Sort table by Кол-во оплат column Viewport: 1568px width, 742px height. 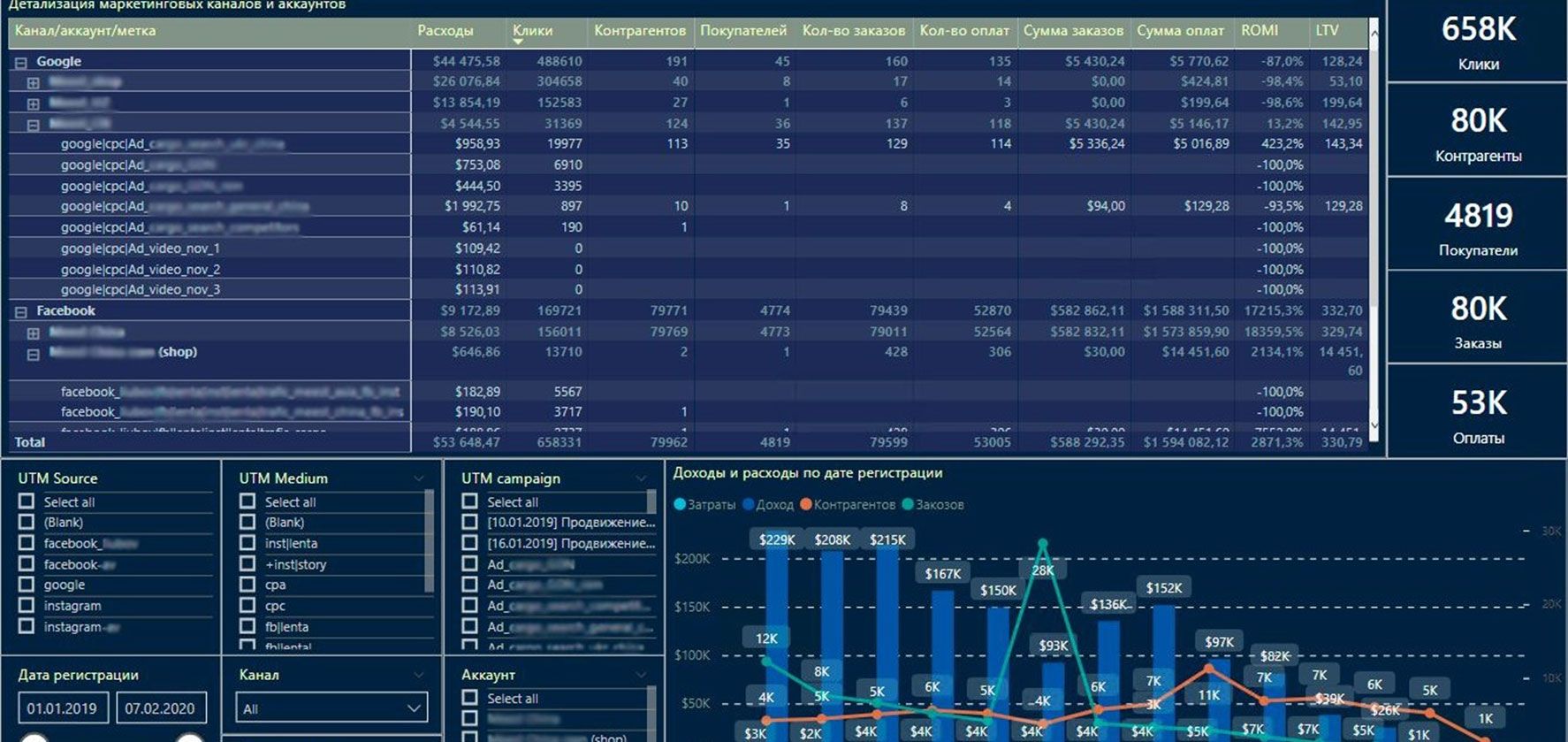click(x=964, y=30)
